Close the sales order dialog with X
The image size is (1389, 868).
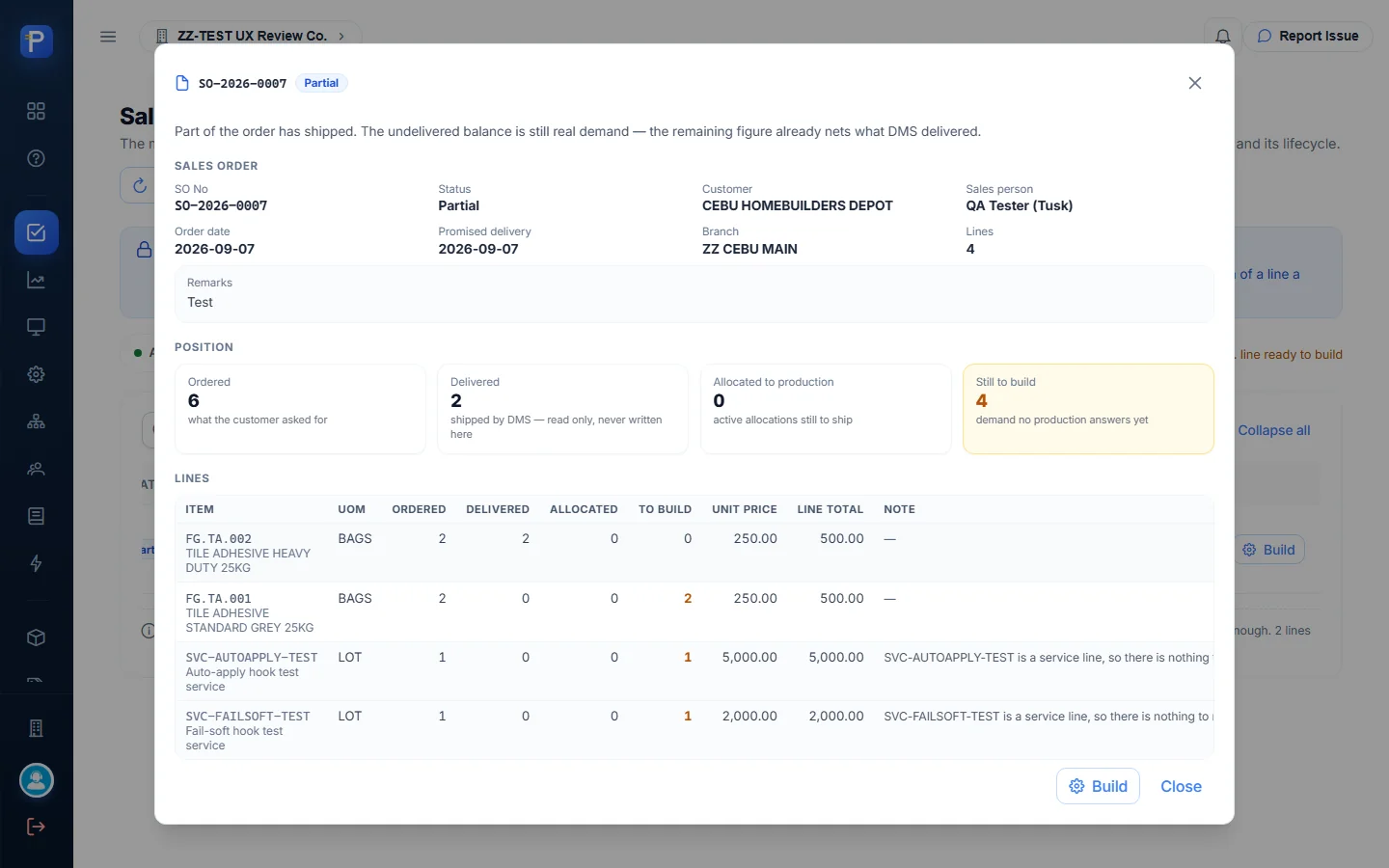click(x=1195, y=83)
